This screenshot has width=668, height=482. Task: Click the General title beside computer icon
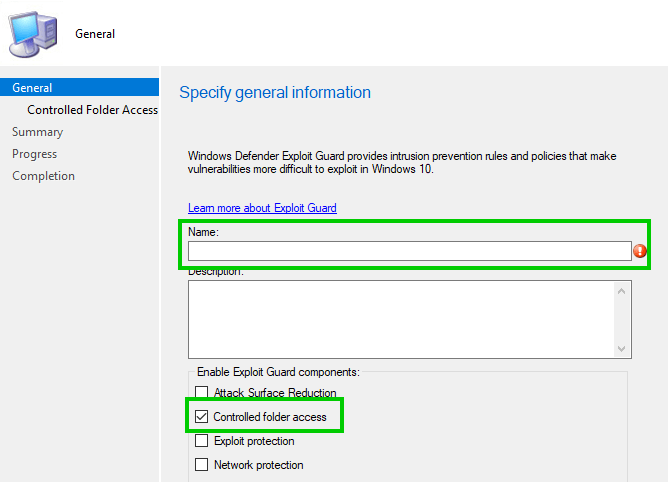[95, 34]
